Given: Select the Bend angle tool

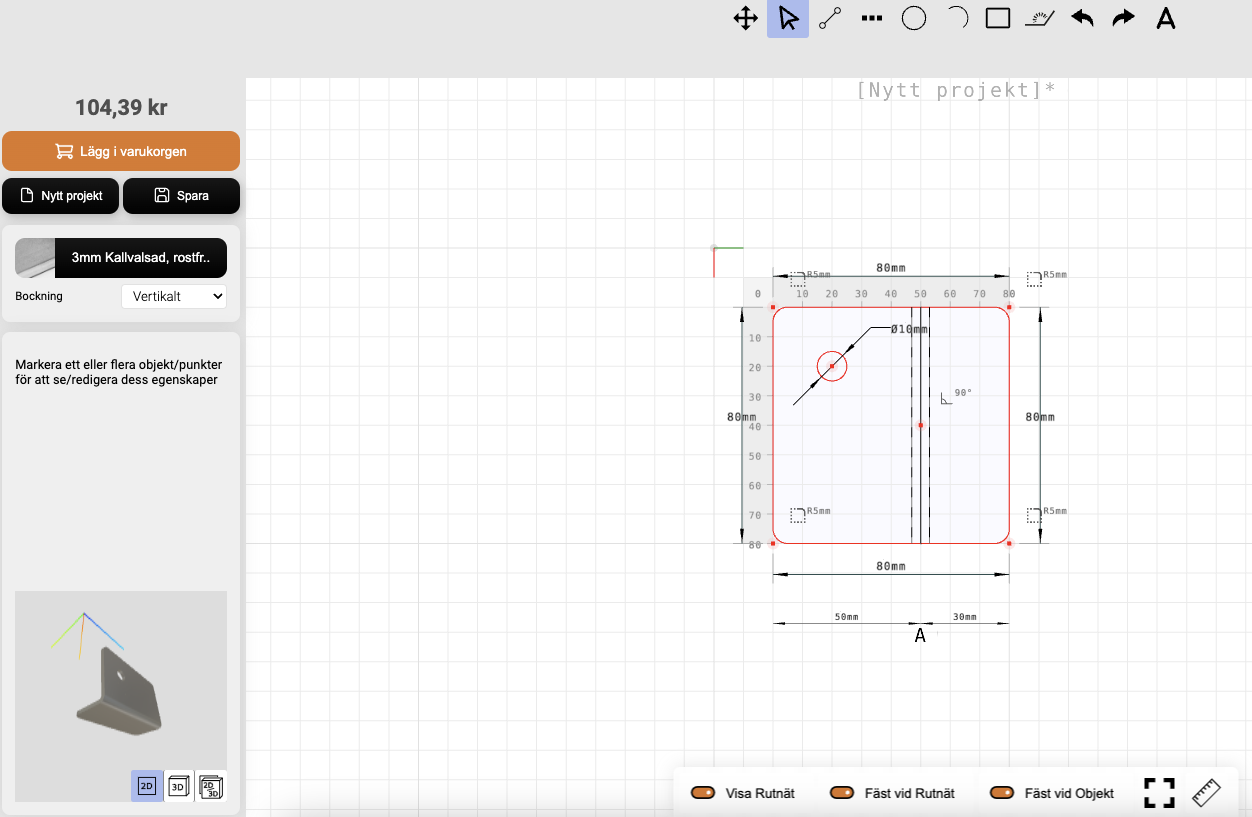Looking at the screenshot, I should [1040, 19].
